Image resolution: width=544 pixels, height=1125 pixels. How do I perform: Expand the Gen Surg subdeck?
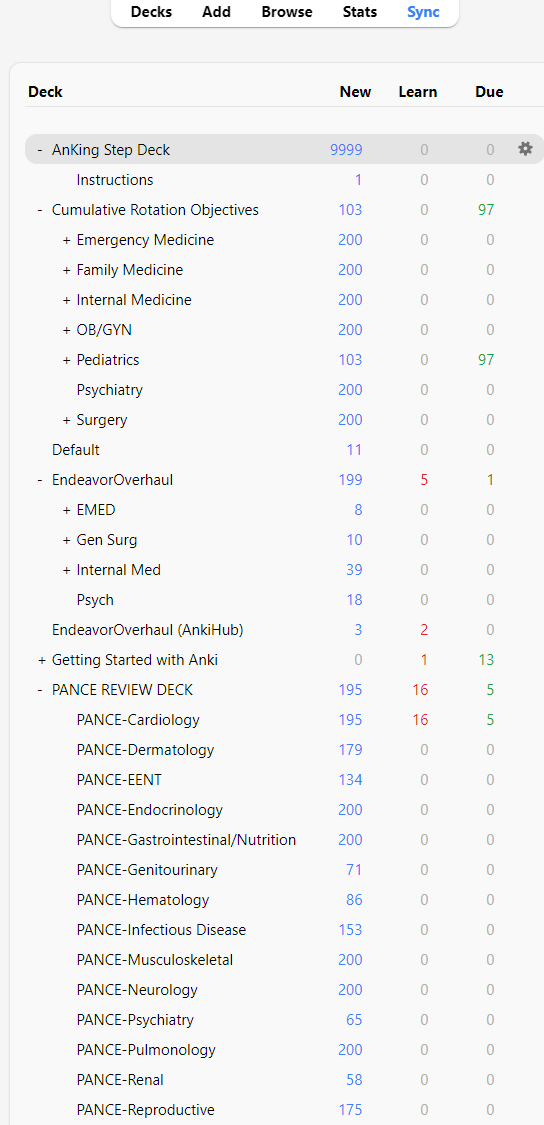(x=66, y=540)
